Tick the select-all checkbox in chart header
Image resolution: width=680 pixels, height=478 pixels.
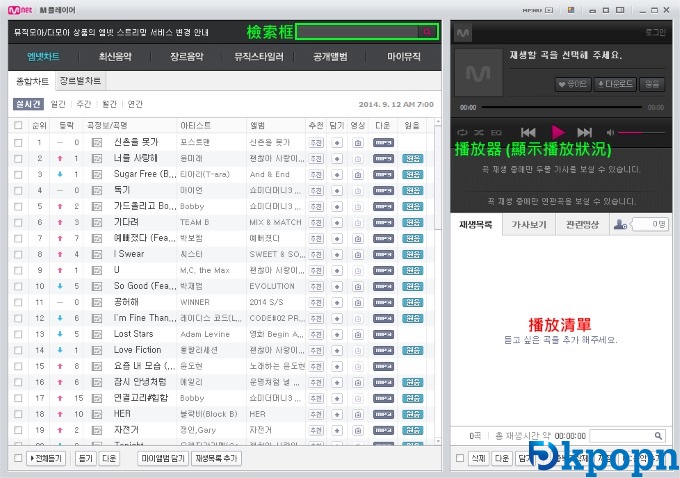(18, 125)
